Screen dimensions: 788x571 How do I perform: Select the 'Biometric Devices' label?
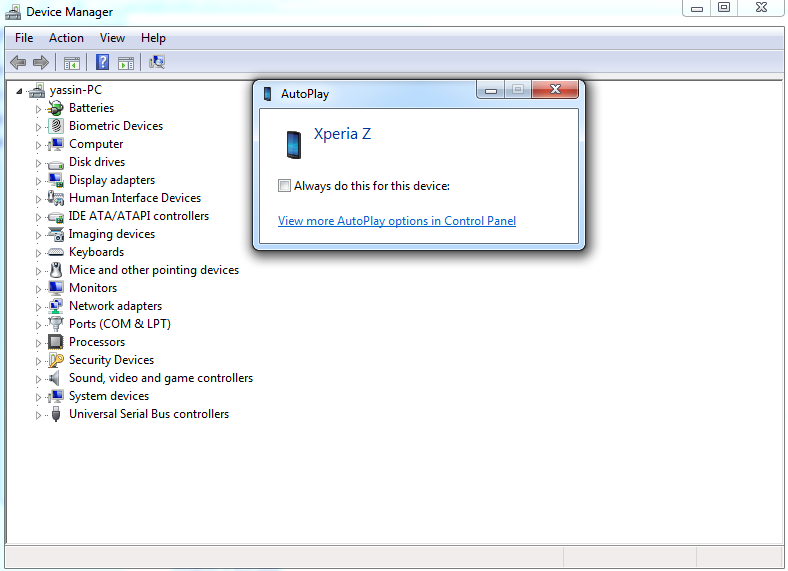[x=116, y=126]
